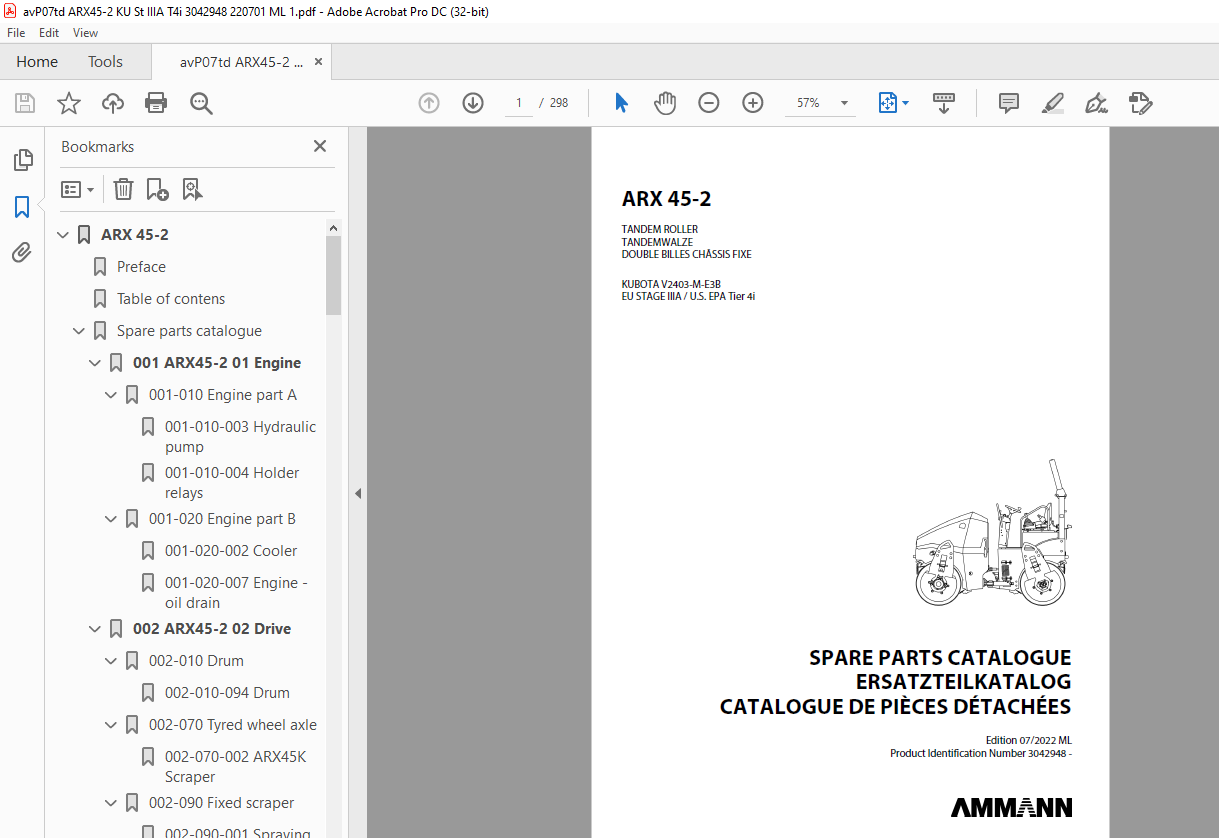The width and height of the screenshot is (1219, 838).
Task: Print the document with printer icon
Action: 156,103
